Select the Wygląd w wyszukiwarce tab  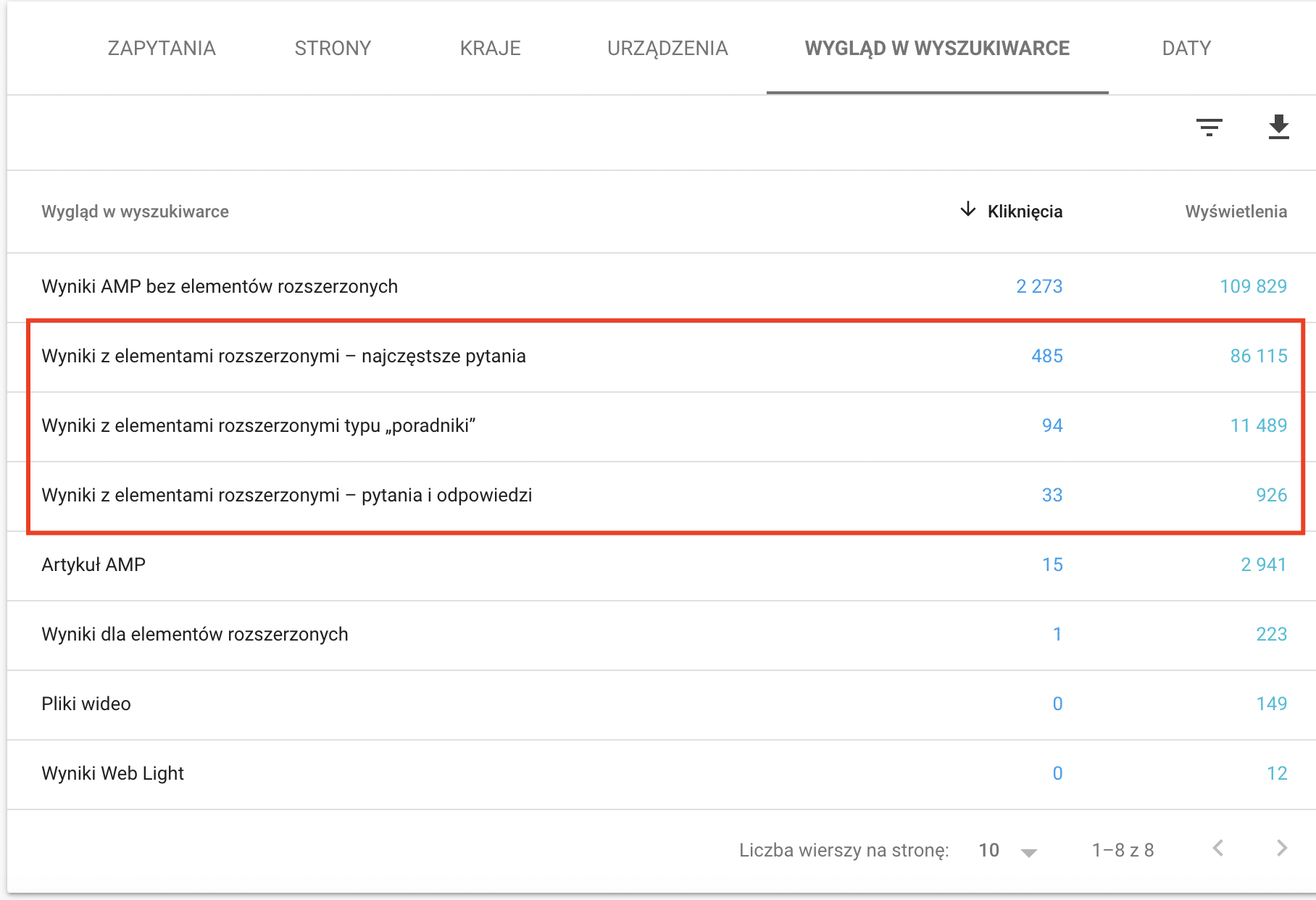point(937,49)
